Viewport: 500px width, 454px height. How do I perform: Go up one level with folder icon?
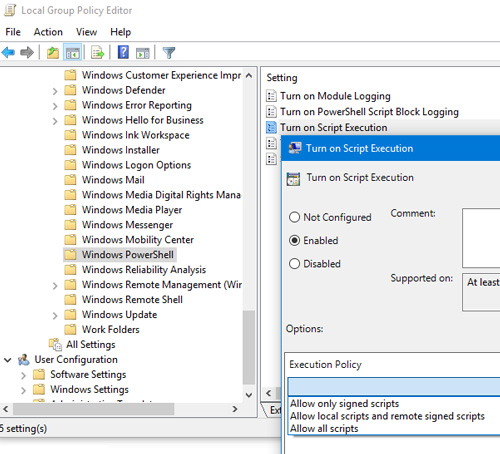click(x=53, y=53)
